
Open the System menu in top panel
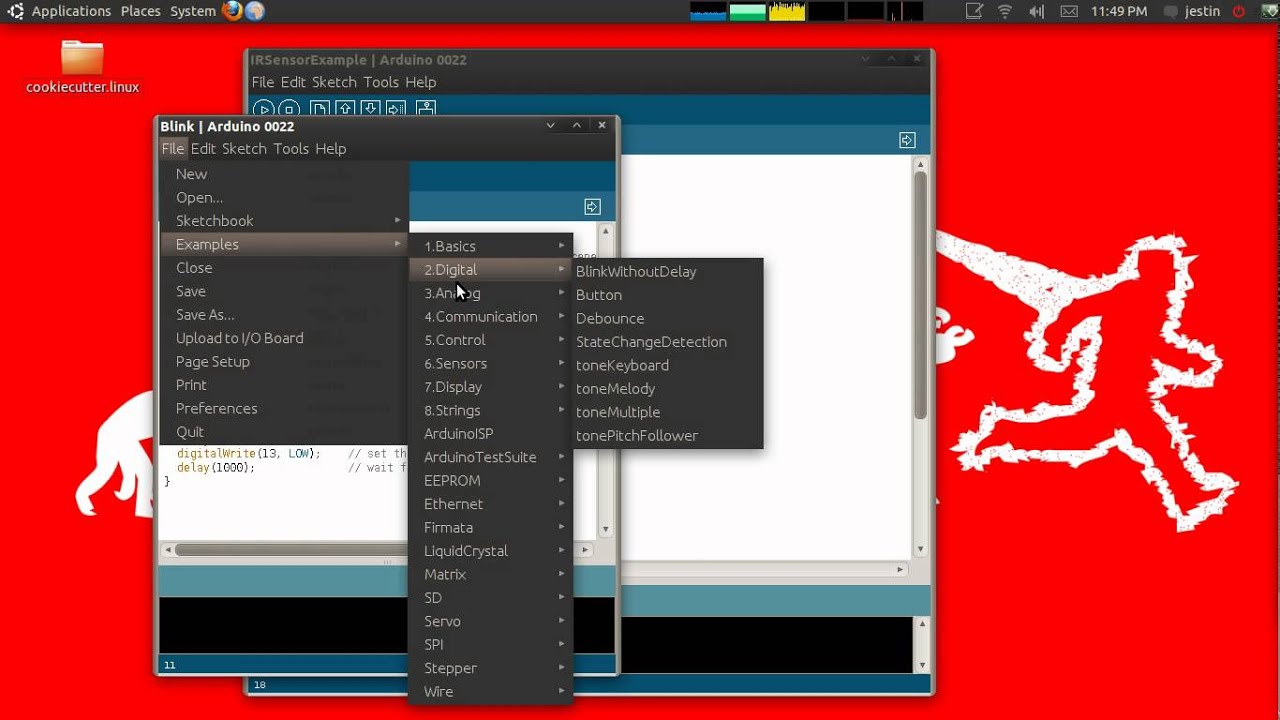(x=193, y=11)
